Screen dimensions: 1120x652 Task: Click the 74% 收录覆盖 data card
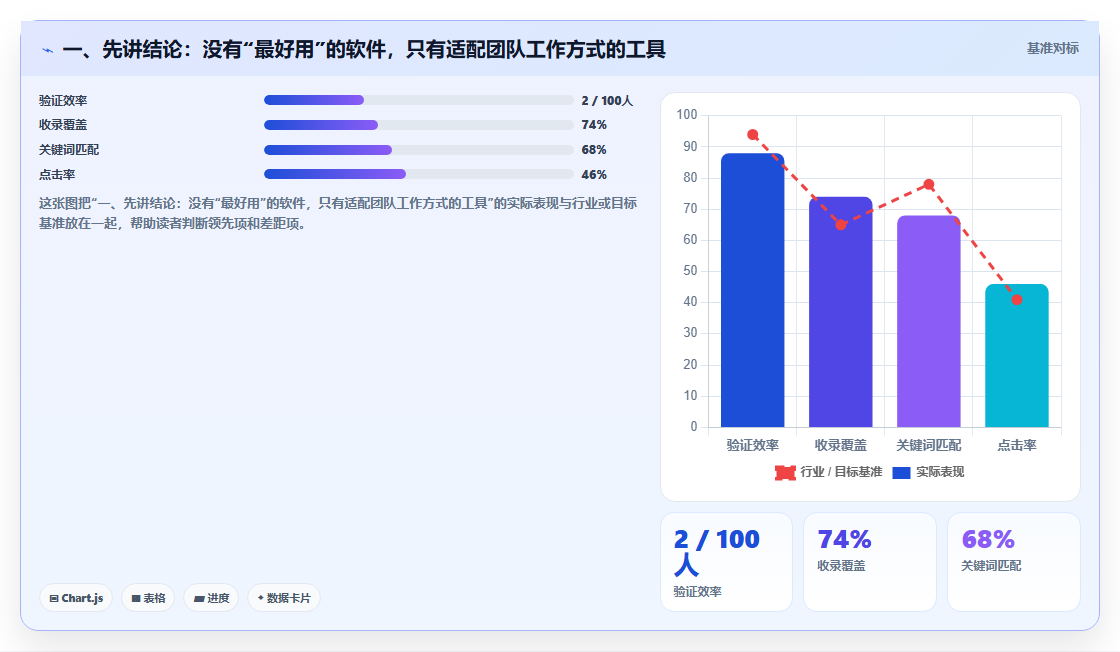[870, 562]
